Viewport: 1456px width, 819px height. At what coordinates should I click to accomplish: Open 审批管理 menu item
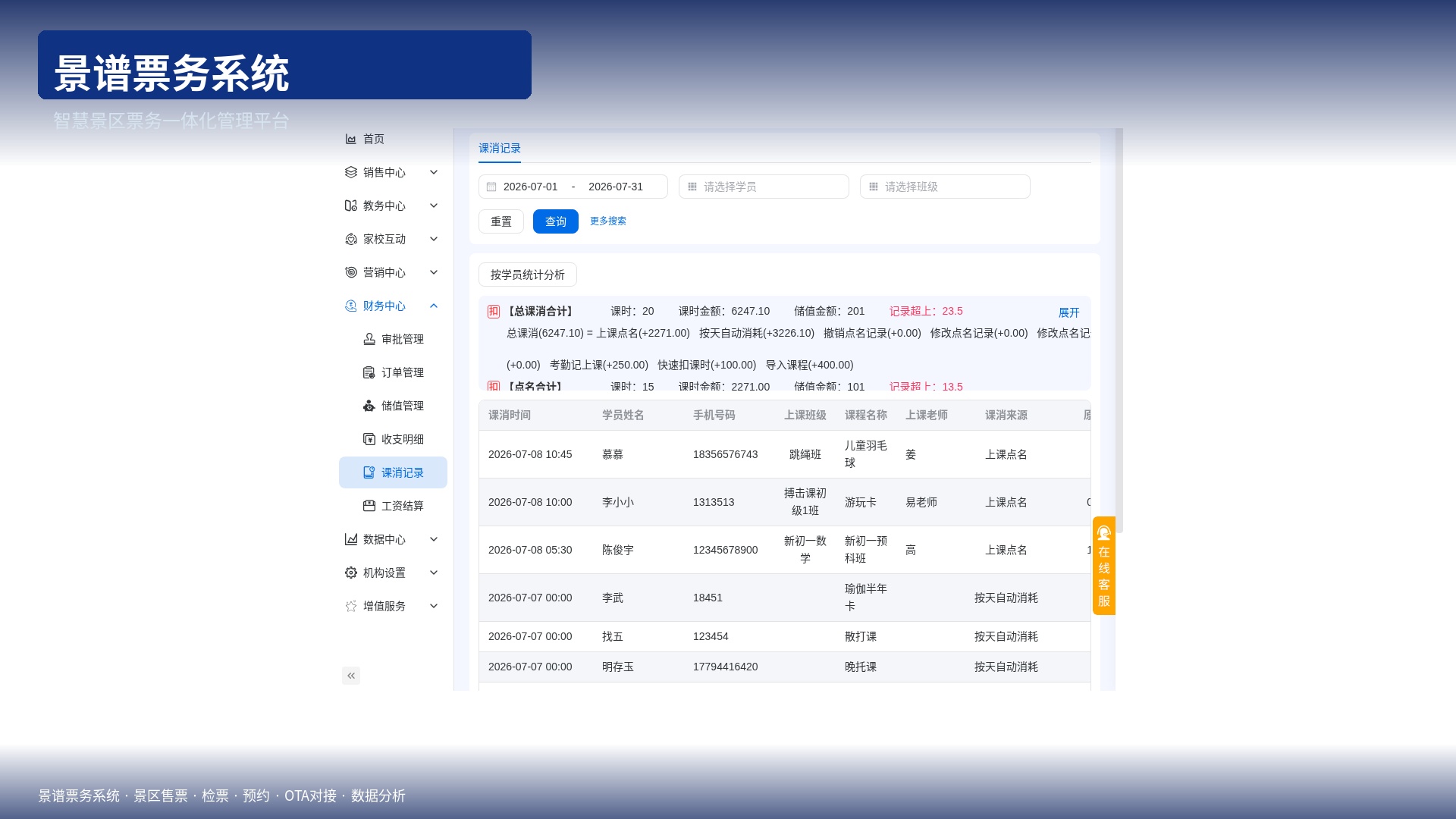(393, 339)
